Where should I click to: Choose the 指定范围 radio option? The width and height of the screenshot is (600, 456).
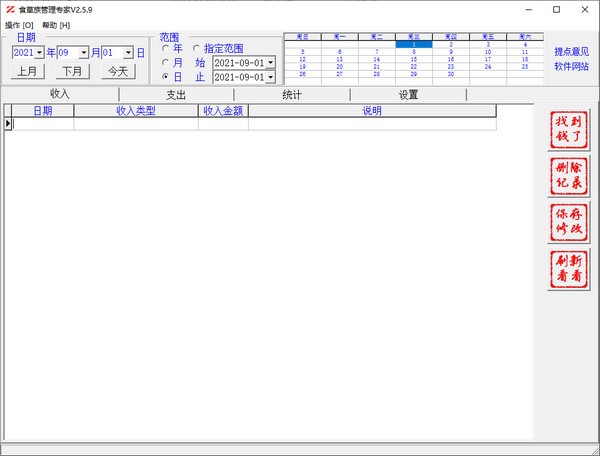(x=196, y=48)
